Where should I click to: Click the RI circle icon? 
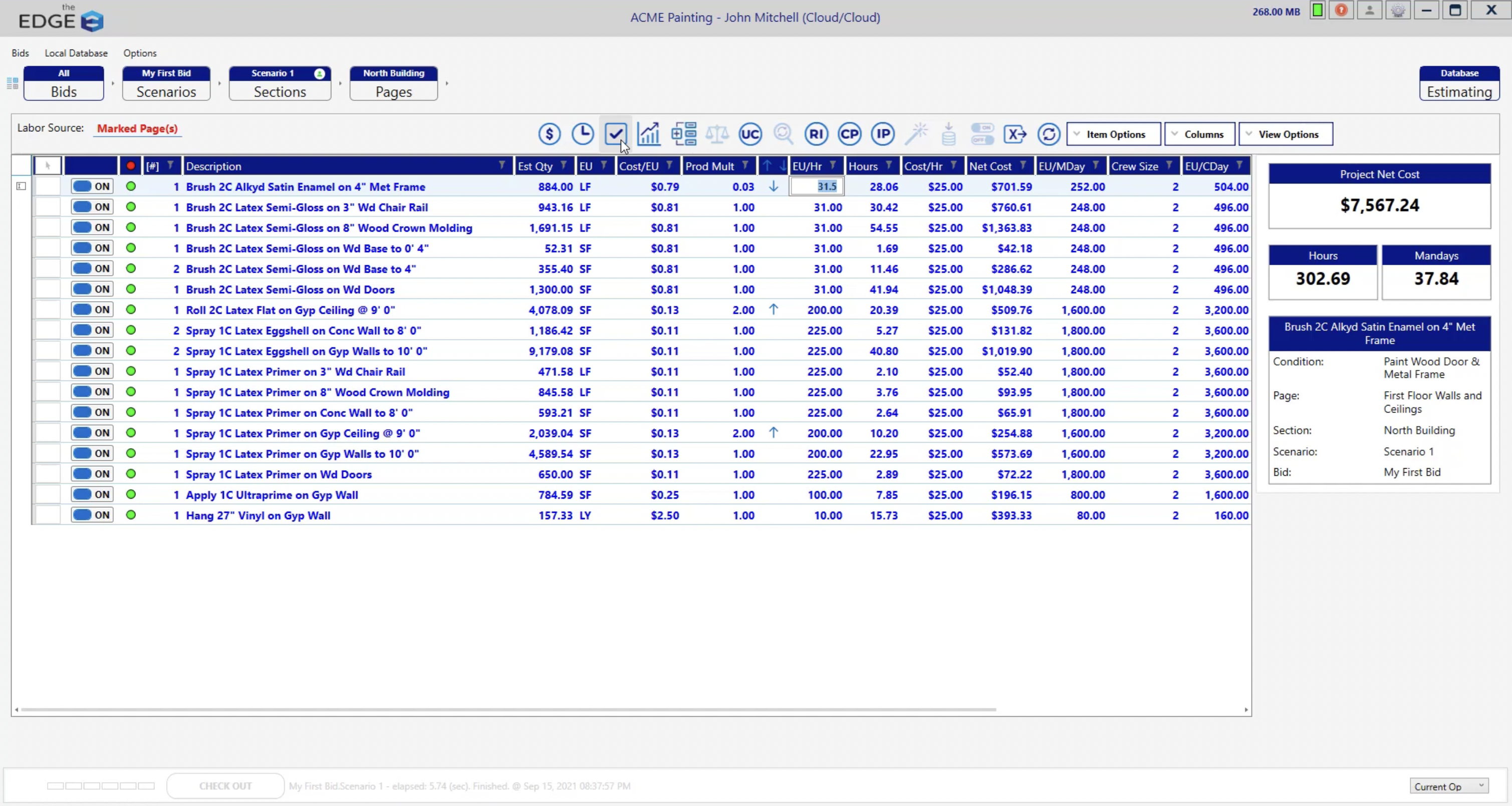pyautogui.click(x=816, y=134)
